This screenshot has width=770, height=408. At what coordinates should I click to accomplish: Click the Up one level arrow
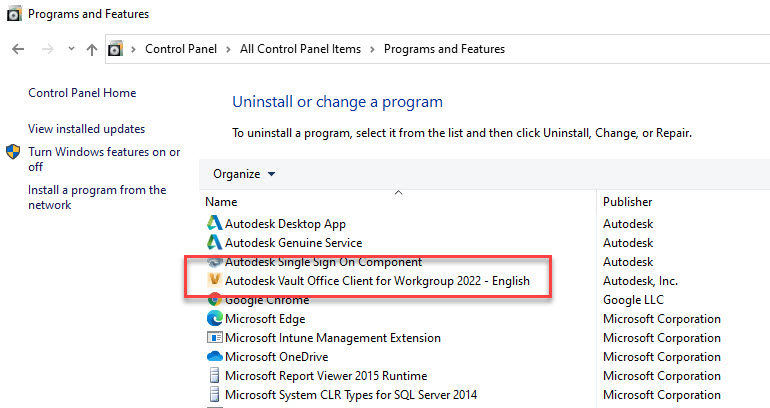pyautogui.click(x=92, y=49)
